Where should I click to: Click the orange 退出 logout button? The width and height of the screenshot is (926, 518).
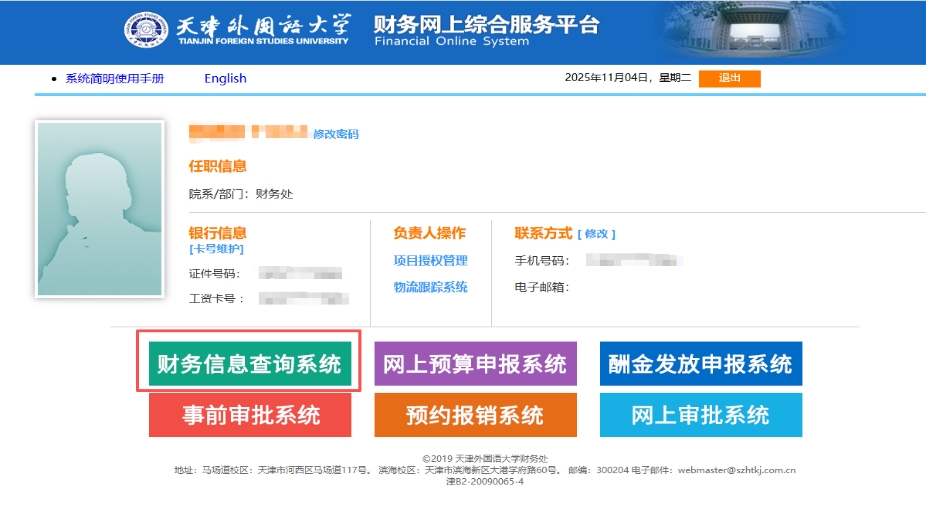(729, 79)
